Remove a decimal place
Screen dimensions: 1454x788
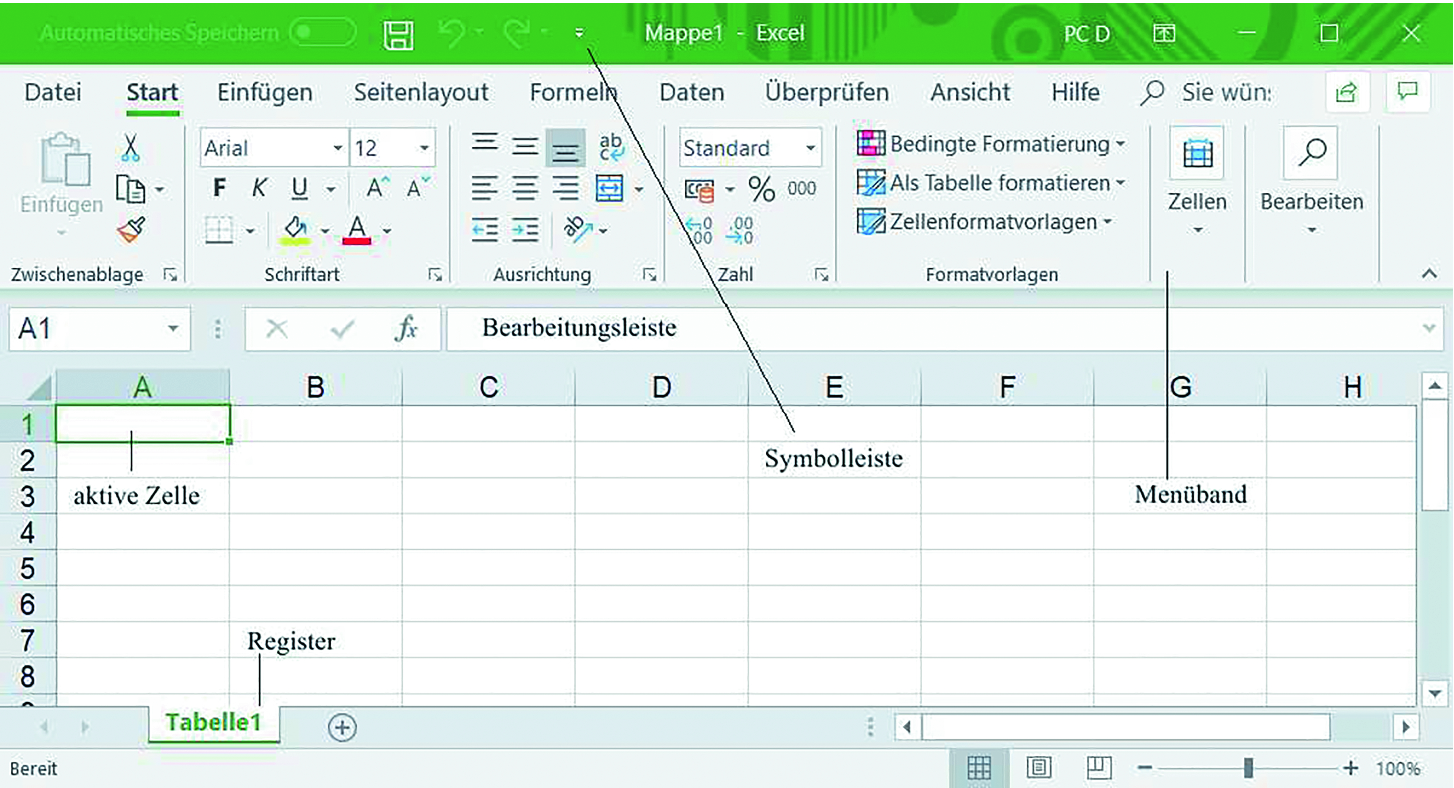740,231
